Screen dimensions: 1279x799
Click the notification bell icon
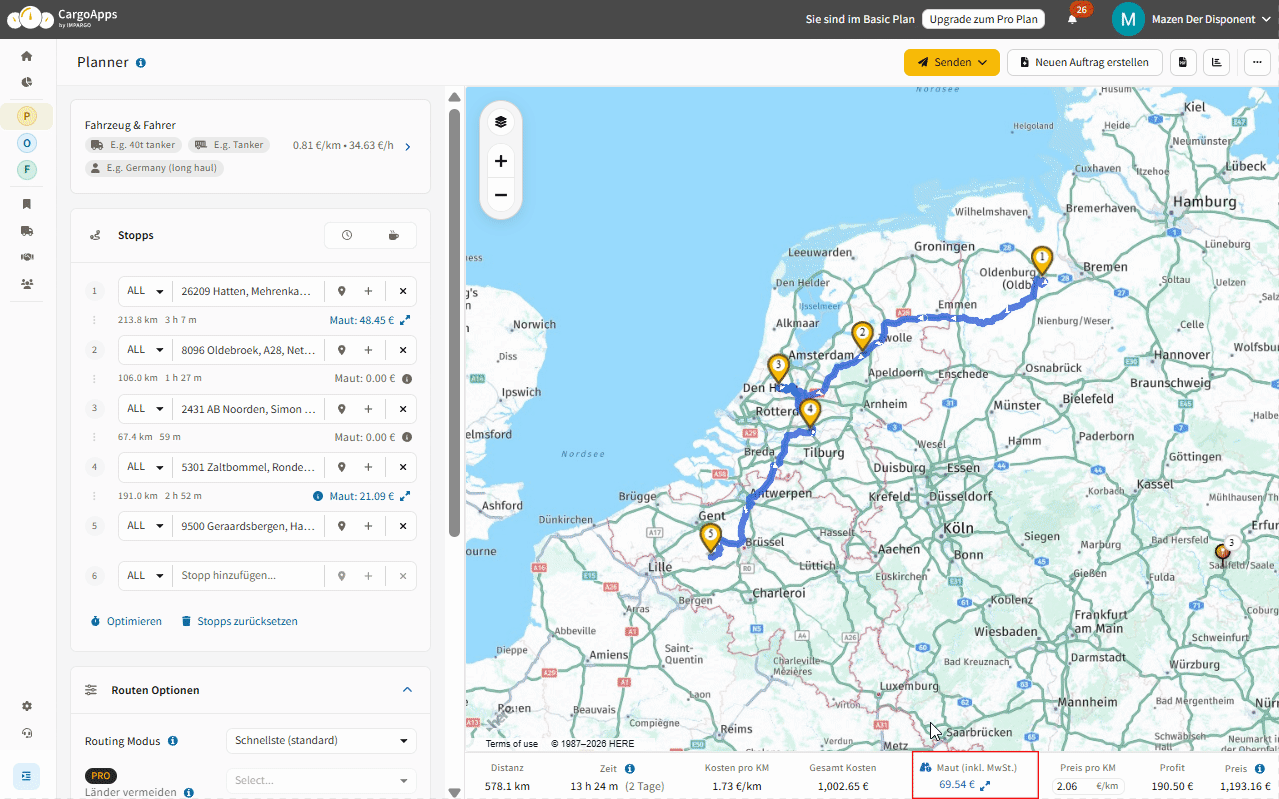coord(1072,19)
